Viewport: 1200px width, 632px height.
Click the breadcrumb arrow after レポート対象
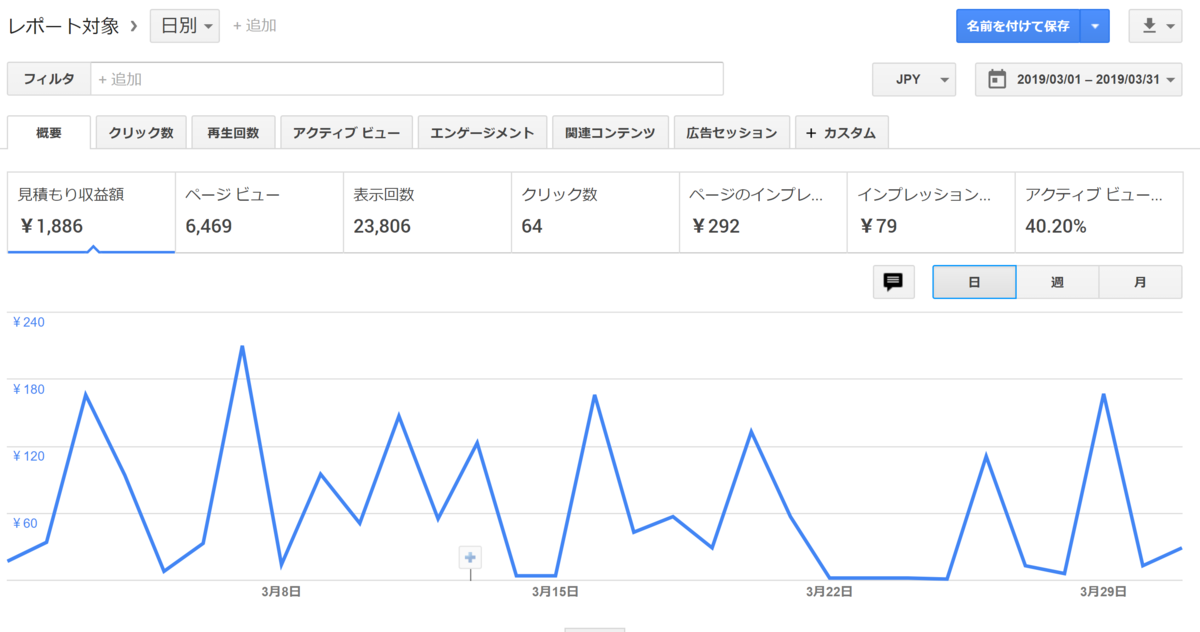coord(134,26)
